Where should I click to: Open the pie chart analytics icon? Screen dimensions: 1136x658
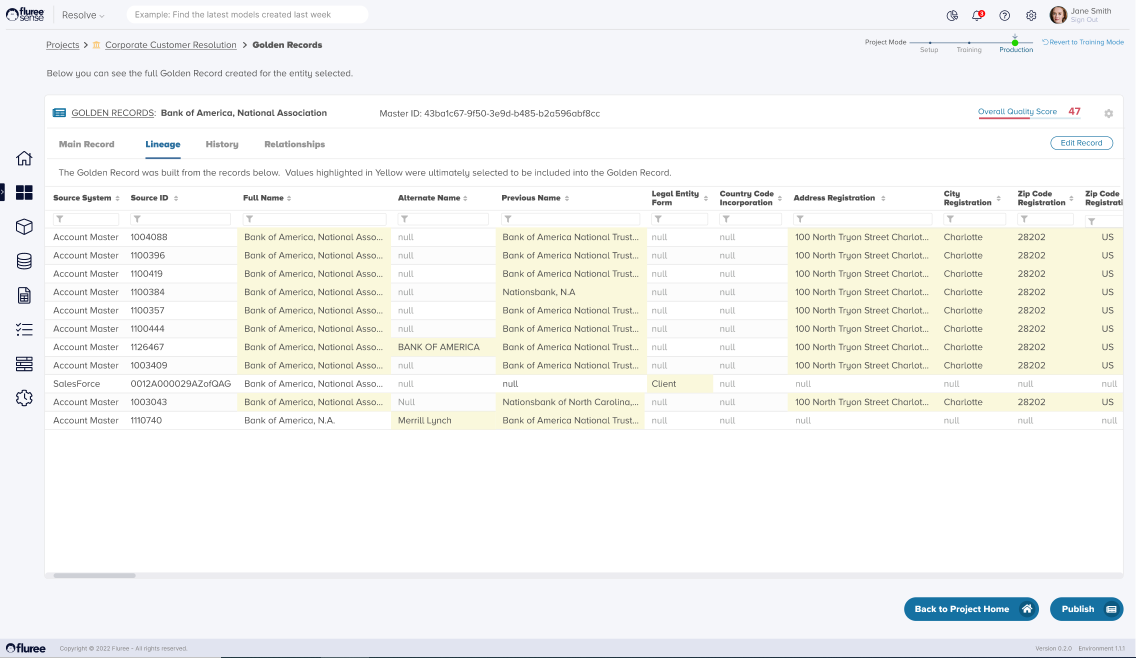click(x=952, y=15)
